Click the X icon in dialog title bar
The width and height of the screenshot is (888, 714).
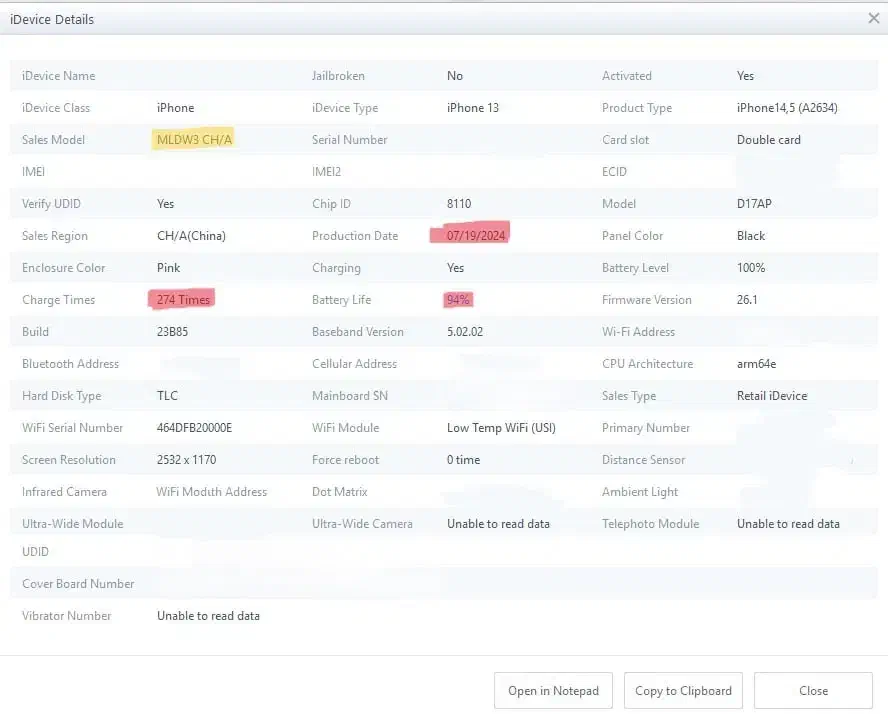(x=873, y=18)
